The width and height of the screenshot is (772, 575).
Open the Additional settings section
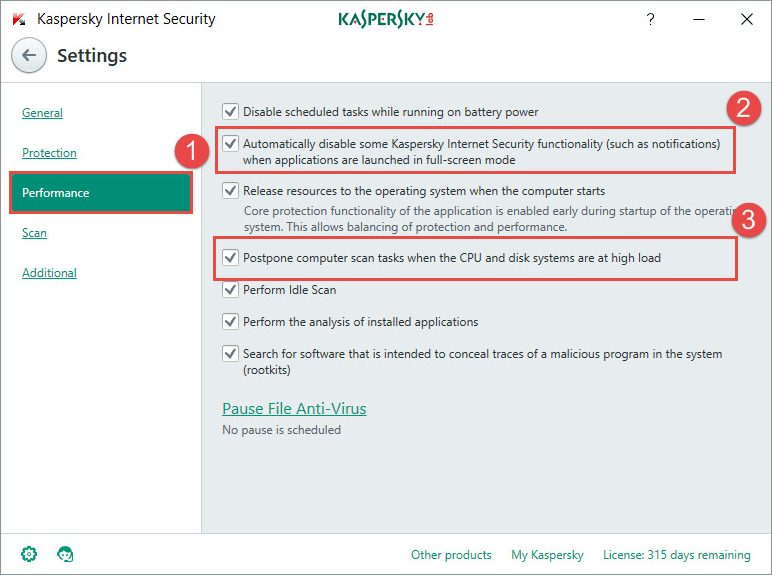point(49,272)
